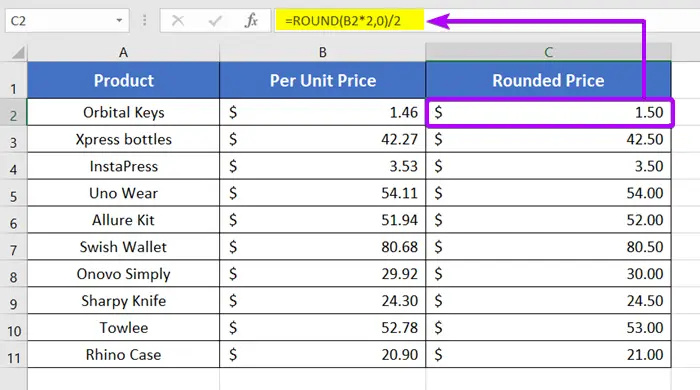Click the Swish Wallet cell
The height and width of the screenshot is (390, 700).
[x=123, y=247]
